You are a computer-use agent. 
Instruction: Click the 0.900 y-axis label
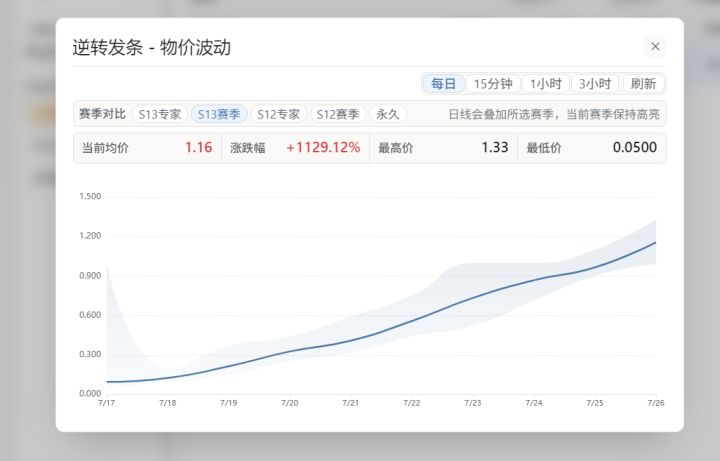tap(90, 275)
